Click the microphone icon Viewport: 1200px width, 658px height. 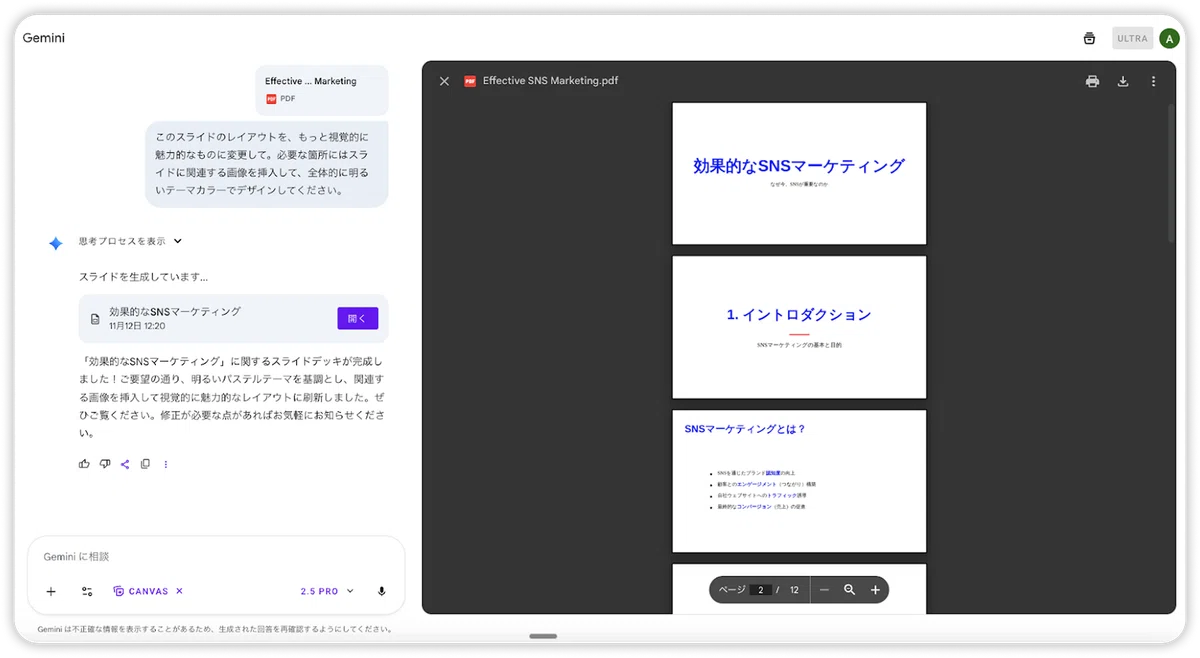click(381, 591)
